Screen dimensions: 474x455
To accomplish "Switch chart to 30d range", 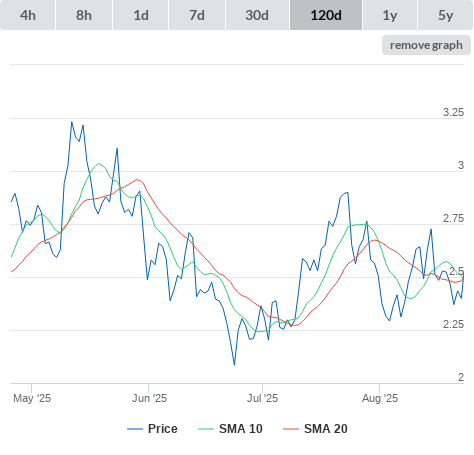I will pyautogui.click(x=257, y=15).
